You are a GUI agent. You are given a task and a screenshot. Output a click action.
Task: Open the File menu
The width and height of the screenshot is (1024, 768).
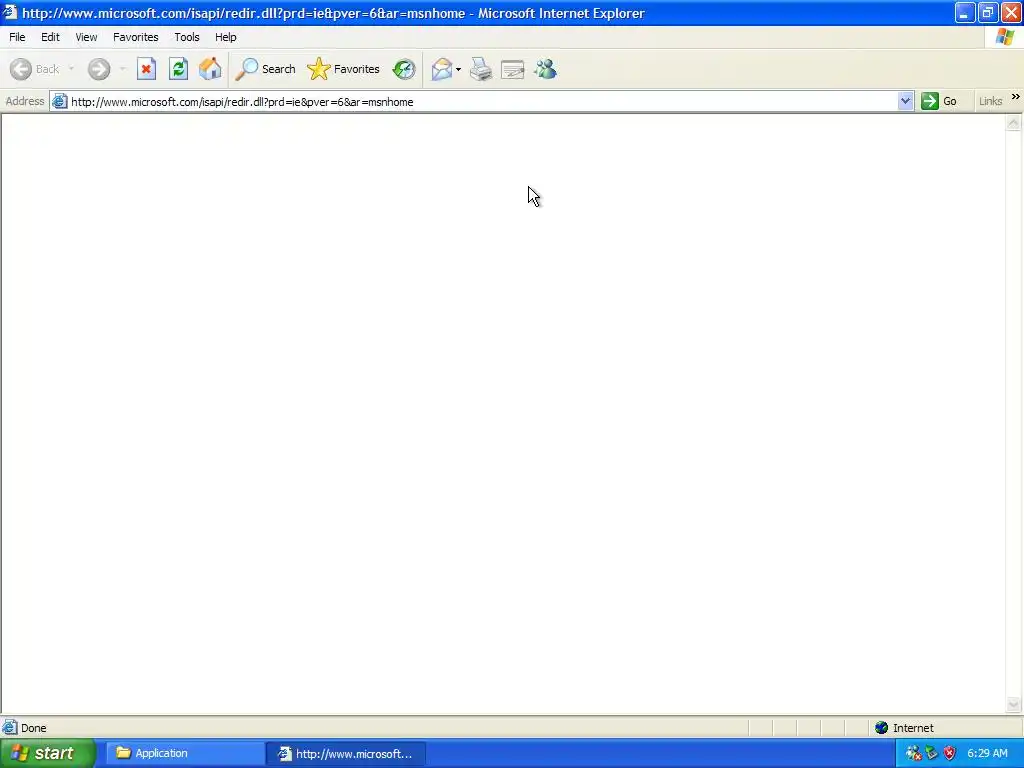click(x=17, y=37)
